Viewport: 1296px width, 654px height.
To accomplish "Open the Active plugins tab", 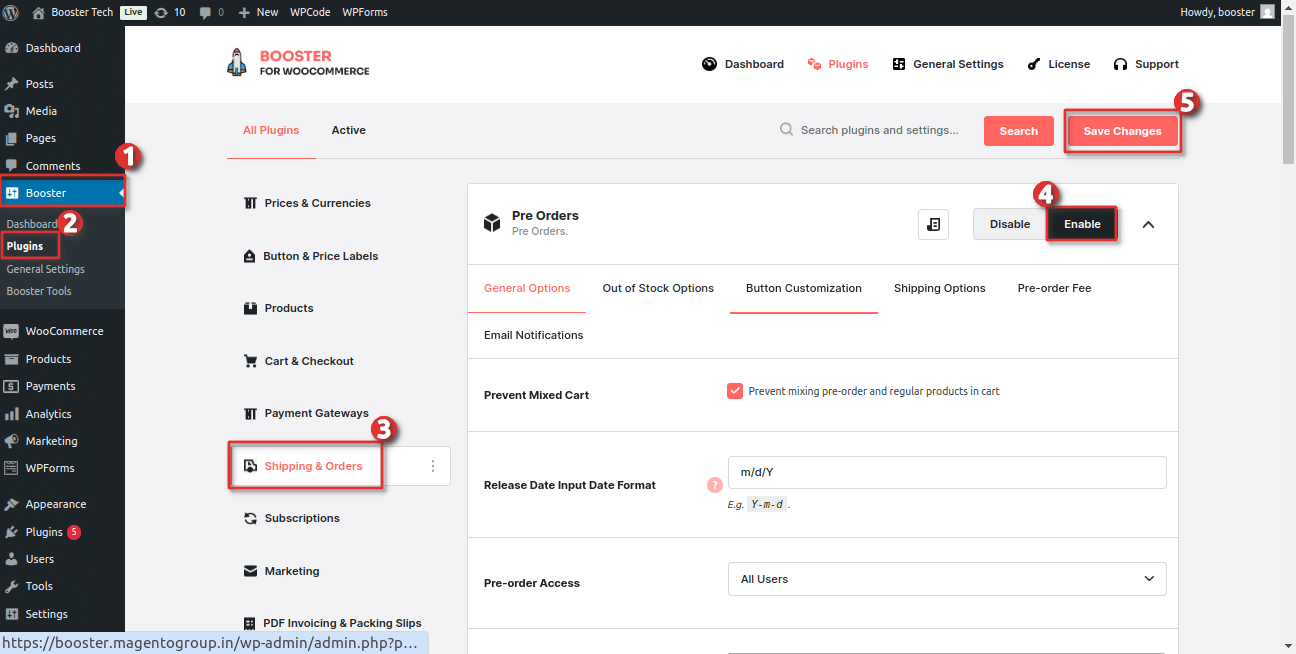I will coord(348,130).
